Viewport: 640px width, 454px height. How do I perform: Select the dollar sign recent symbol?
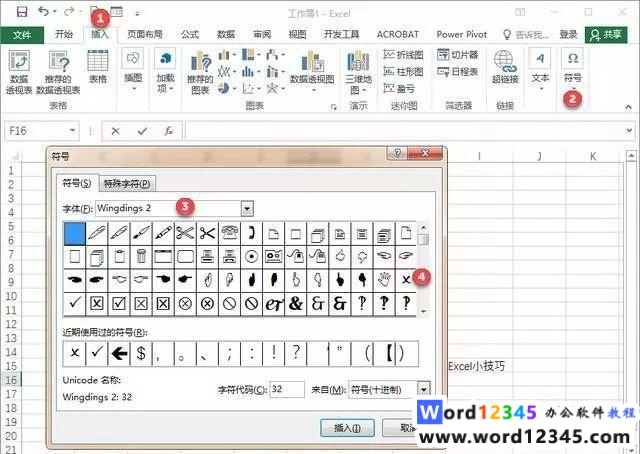[x=141, y=351]
